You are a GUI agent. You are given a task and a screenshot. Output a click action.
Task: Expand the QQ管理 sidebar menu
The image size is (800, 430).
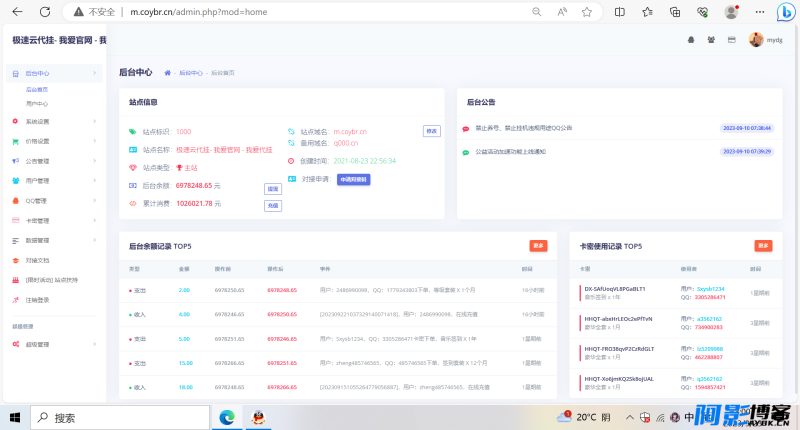tap(54, 201)
